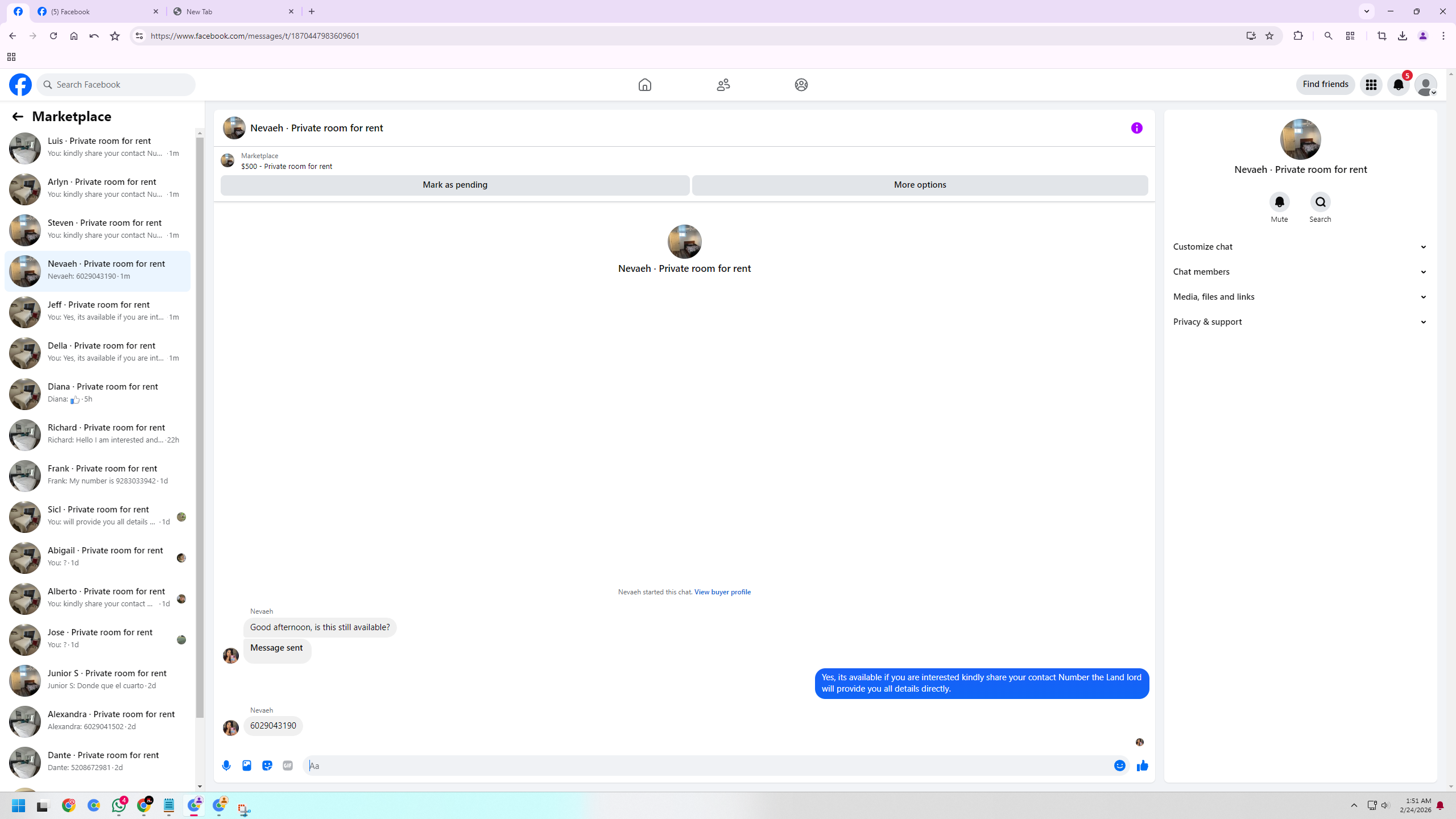Open the attach photo icon
Screen dimensions: 1456x819
point(247,766)
